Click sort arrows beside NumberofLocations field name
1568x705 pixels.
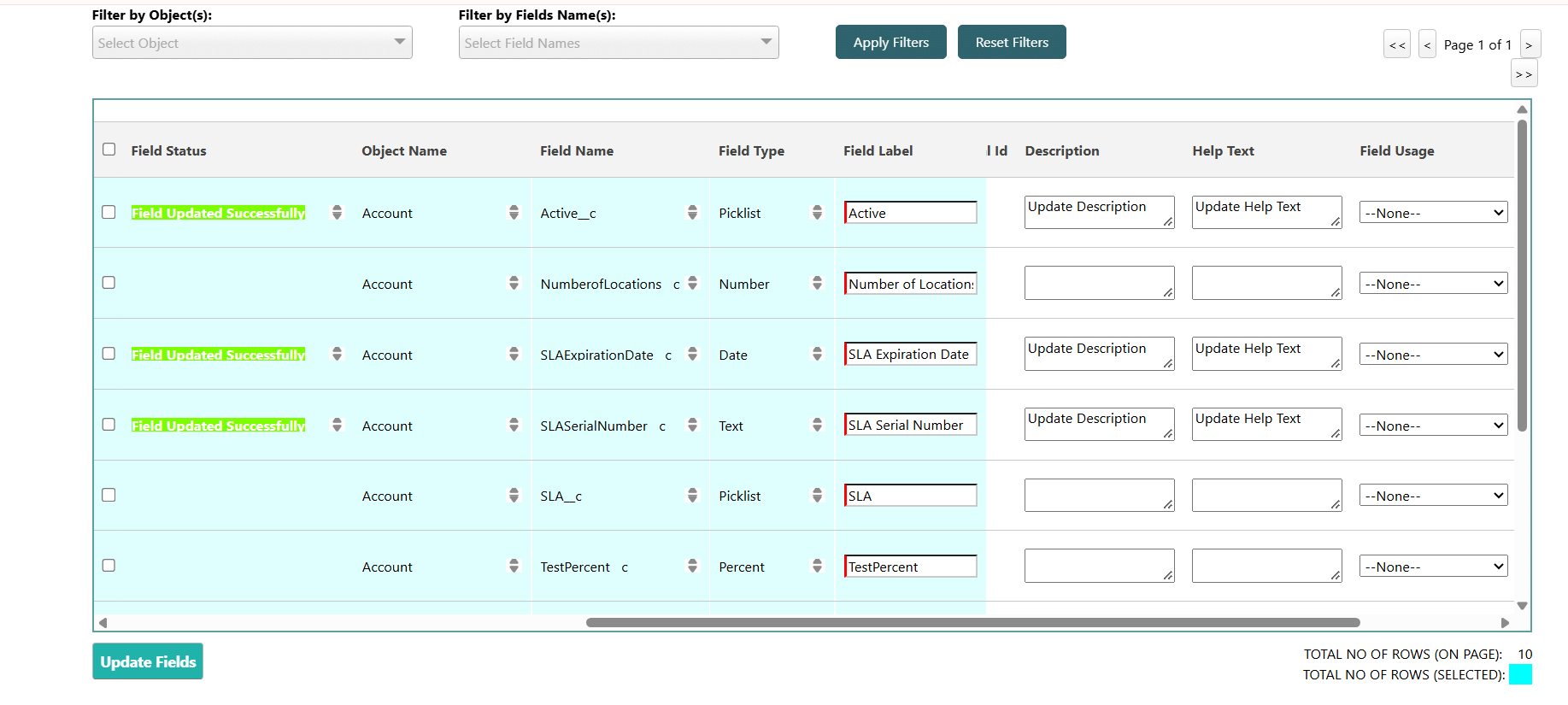point(692,283)
